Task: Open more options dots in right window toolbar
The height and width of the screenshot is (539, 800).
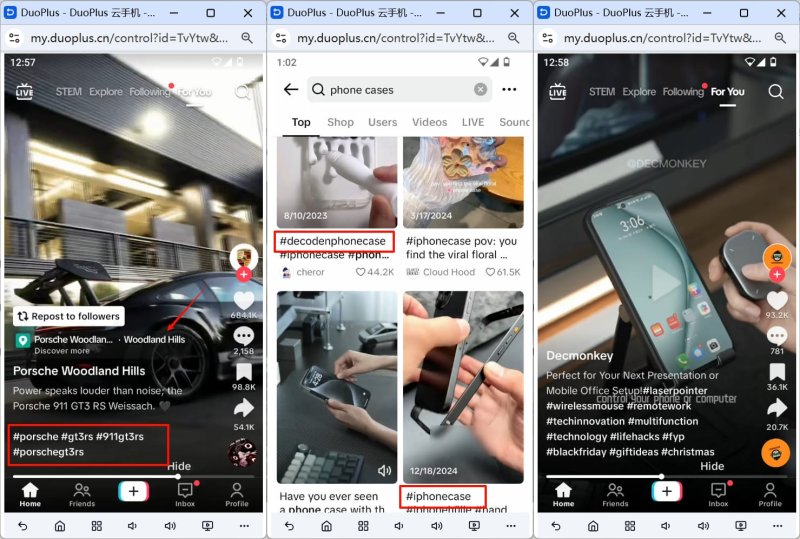Action: [x=778, y=526]
